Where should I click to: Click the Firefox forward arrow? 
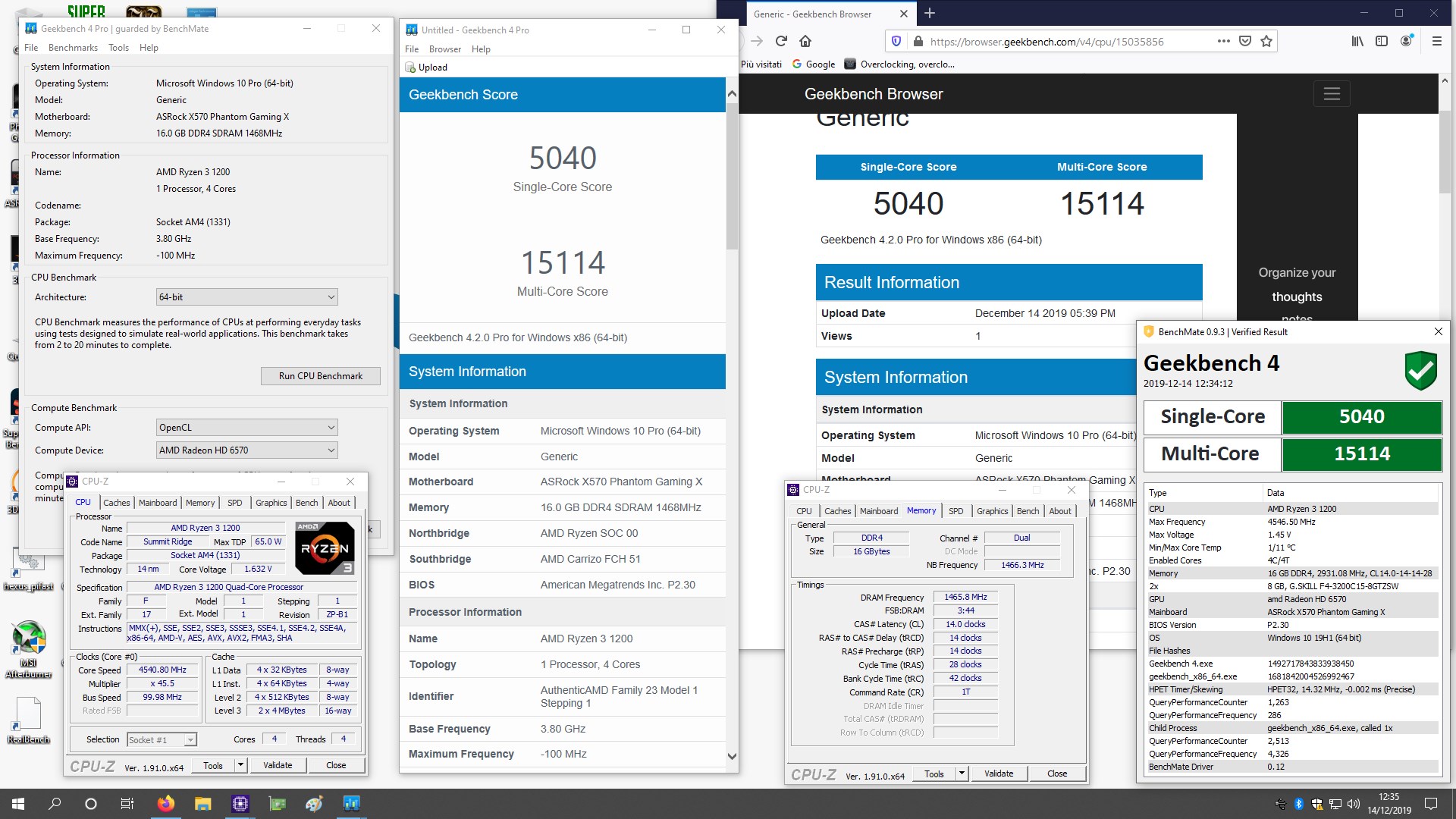(757, 41)
